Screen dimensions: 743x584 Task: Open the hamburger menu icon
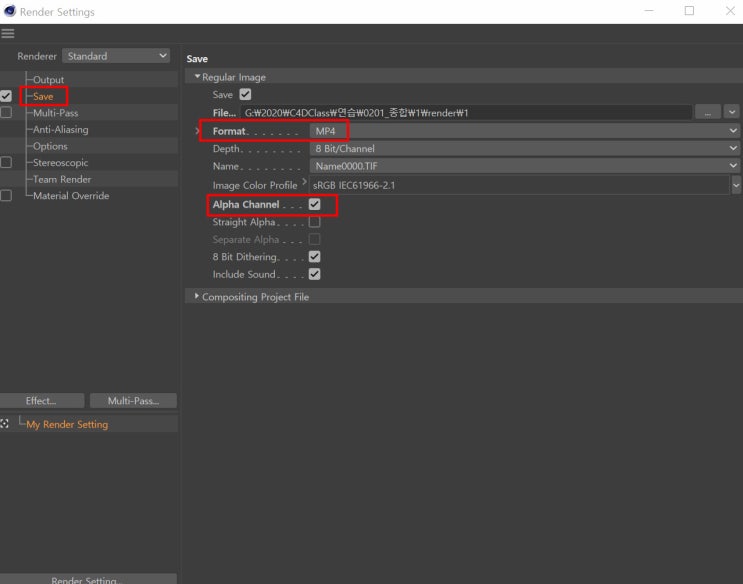[x=8, y=33]
